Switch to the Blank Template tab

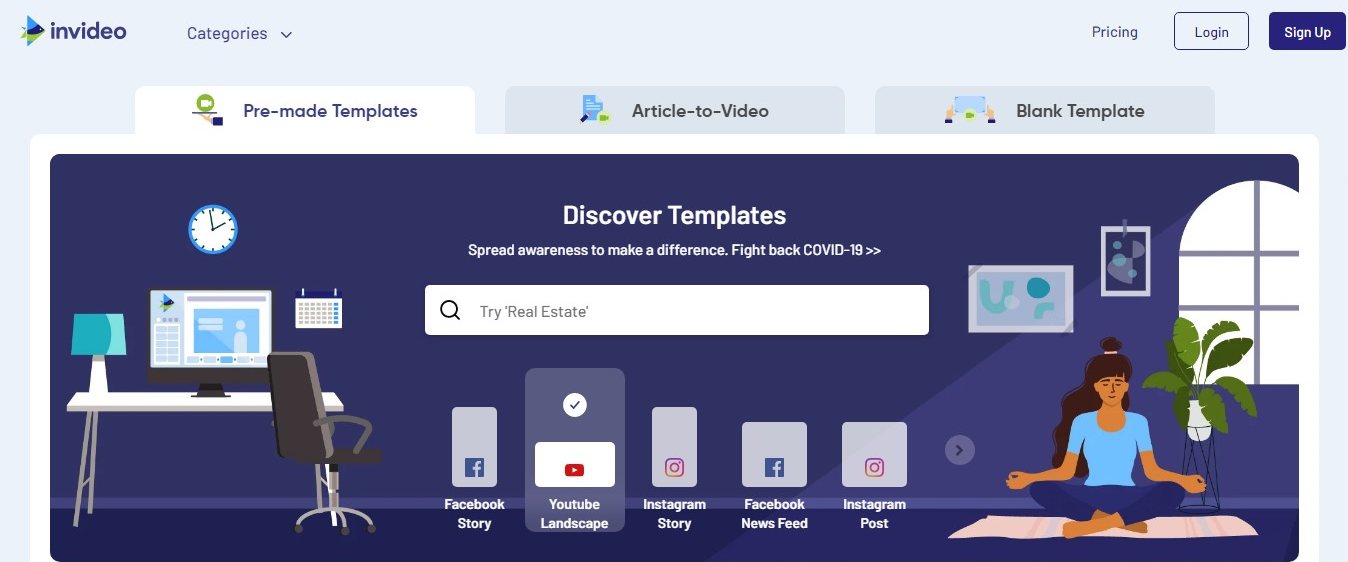[x=1045, y=110]
